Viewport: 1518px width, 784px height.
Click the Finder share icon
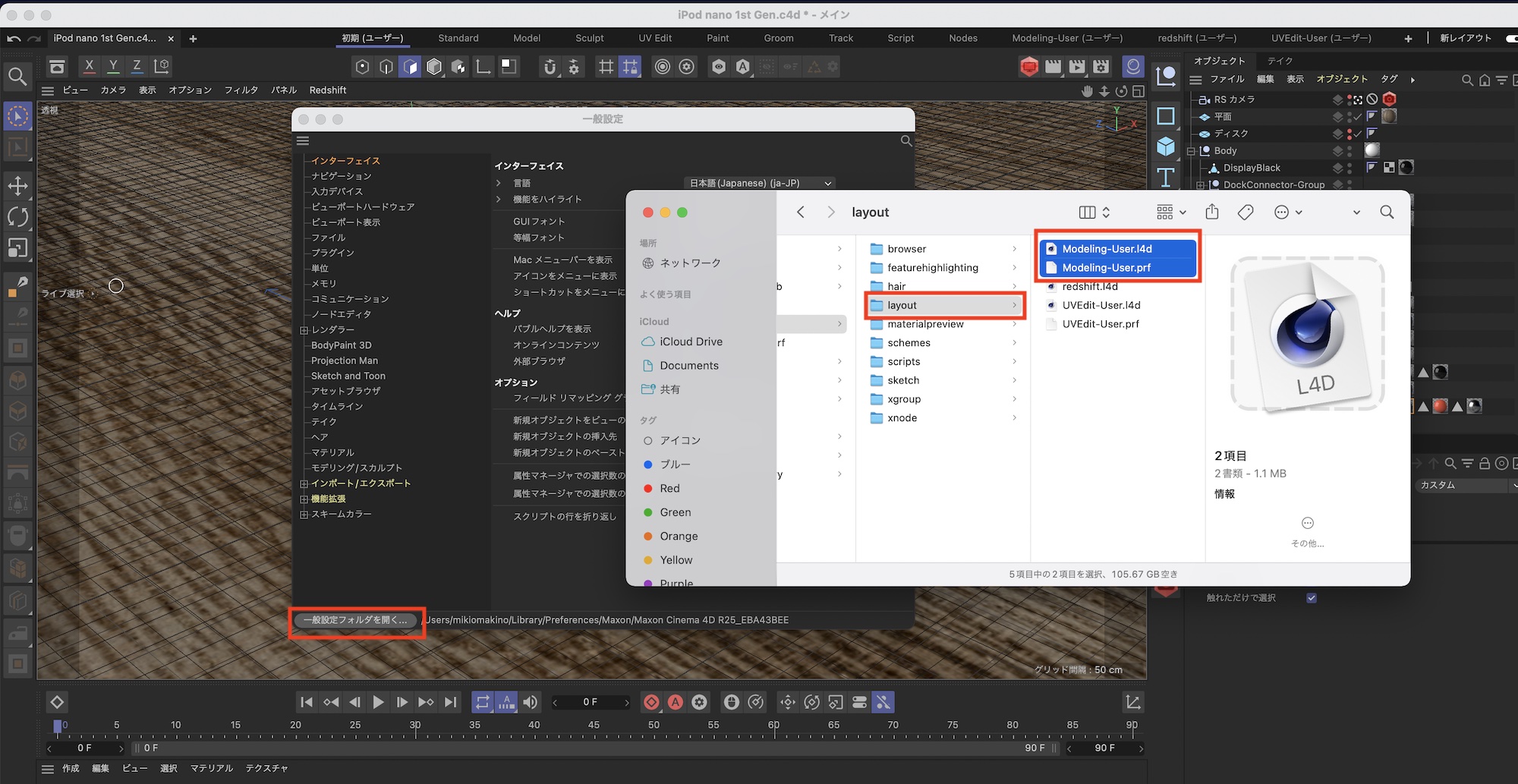pyautogui.click(x=1212, y=213)
